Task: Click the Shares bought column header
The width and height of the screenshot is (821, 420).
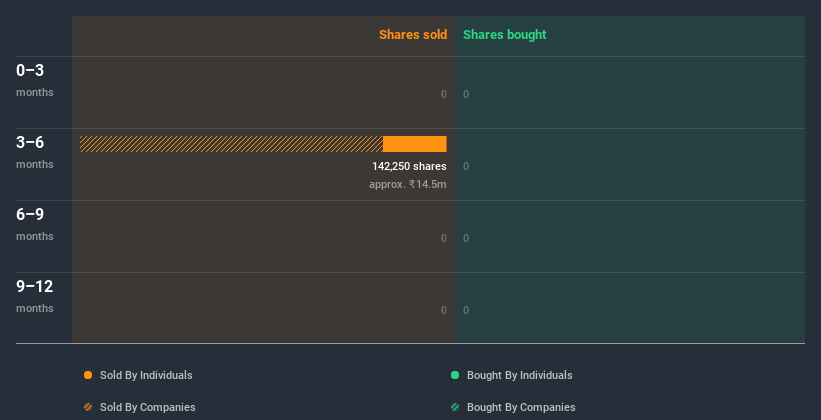Action: tap(505, 35)
